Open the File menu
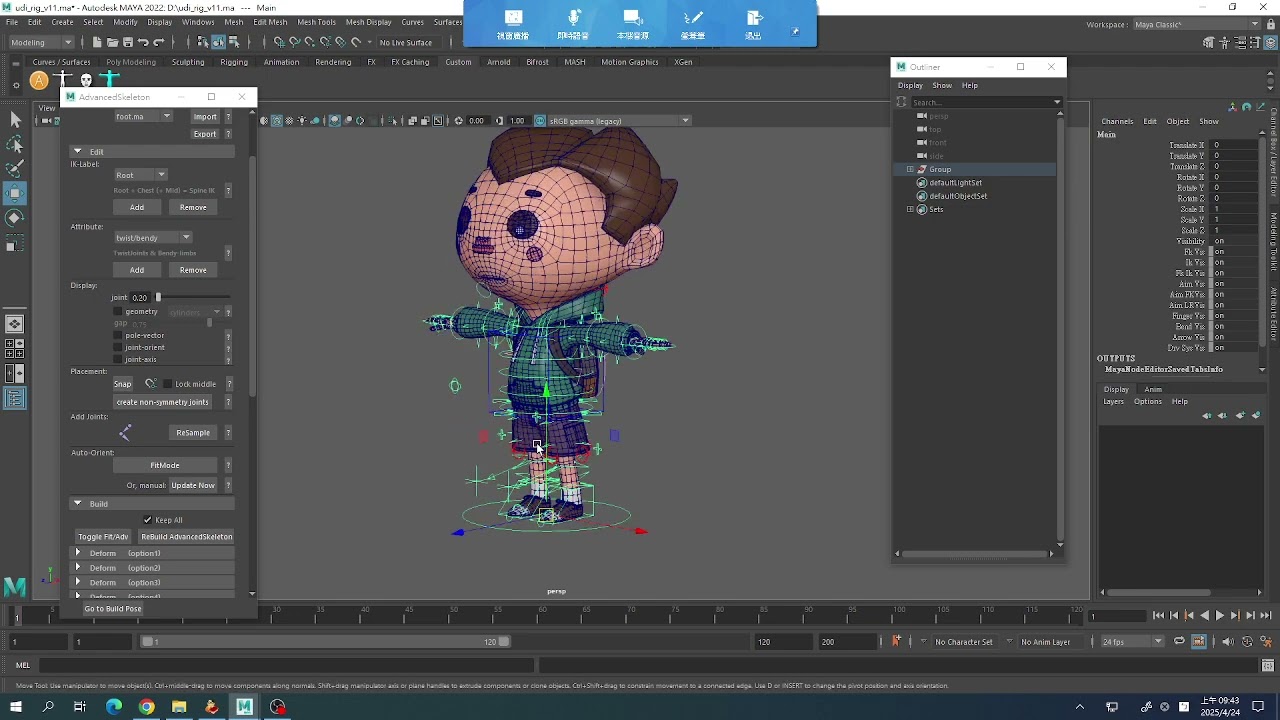The width and height of the screenshot is (1280, 720). click(x=12, y=22)
